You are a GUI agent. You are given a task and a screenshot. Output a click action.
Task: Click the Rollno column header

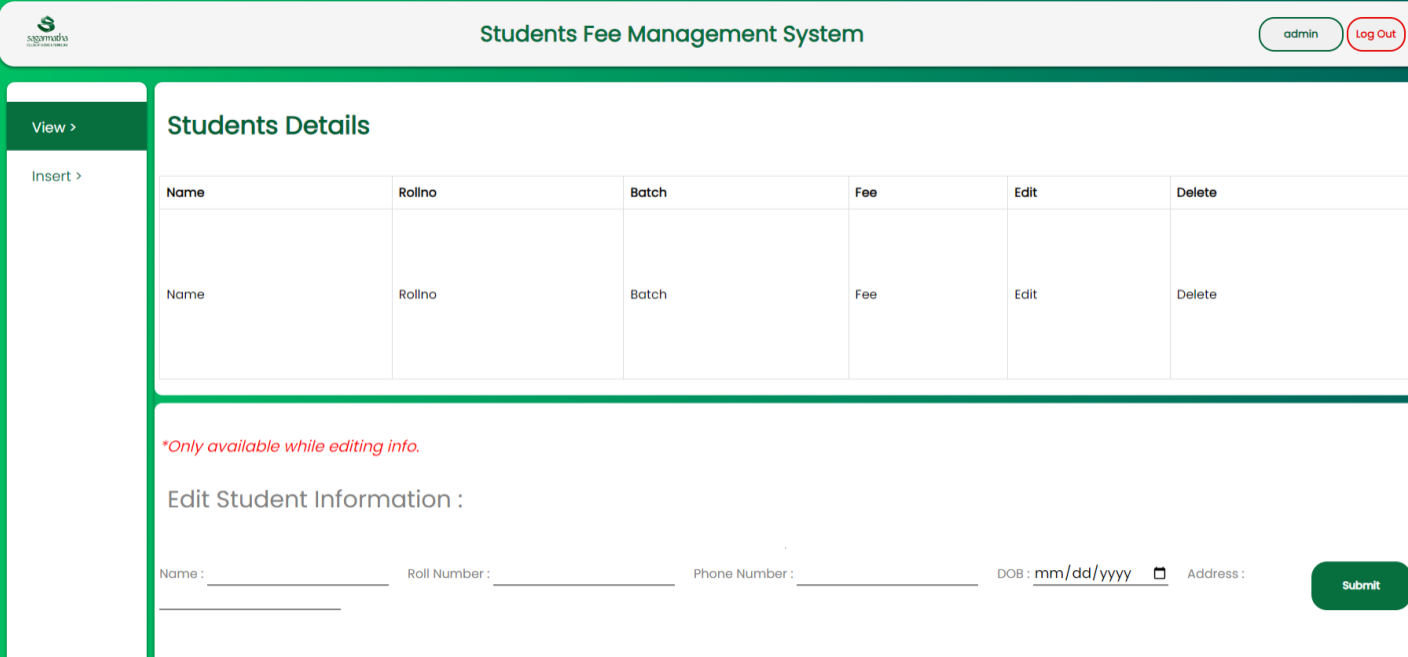tap(417, 193)
